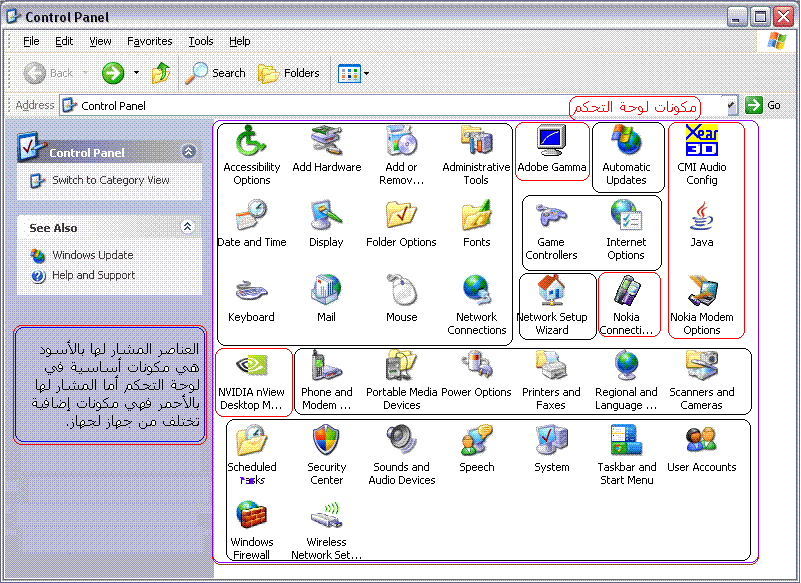The image size is (801, 583).
Task: Expand the Address bar dropdown
Action: 732,105
